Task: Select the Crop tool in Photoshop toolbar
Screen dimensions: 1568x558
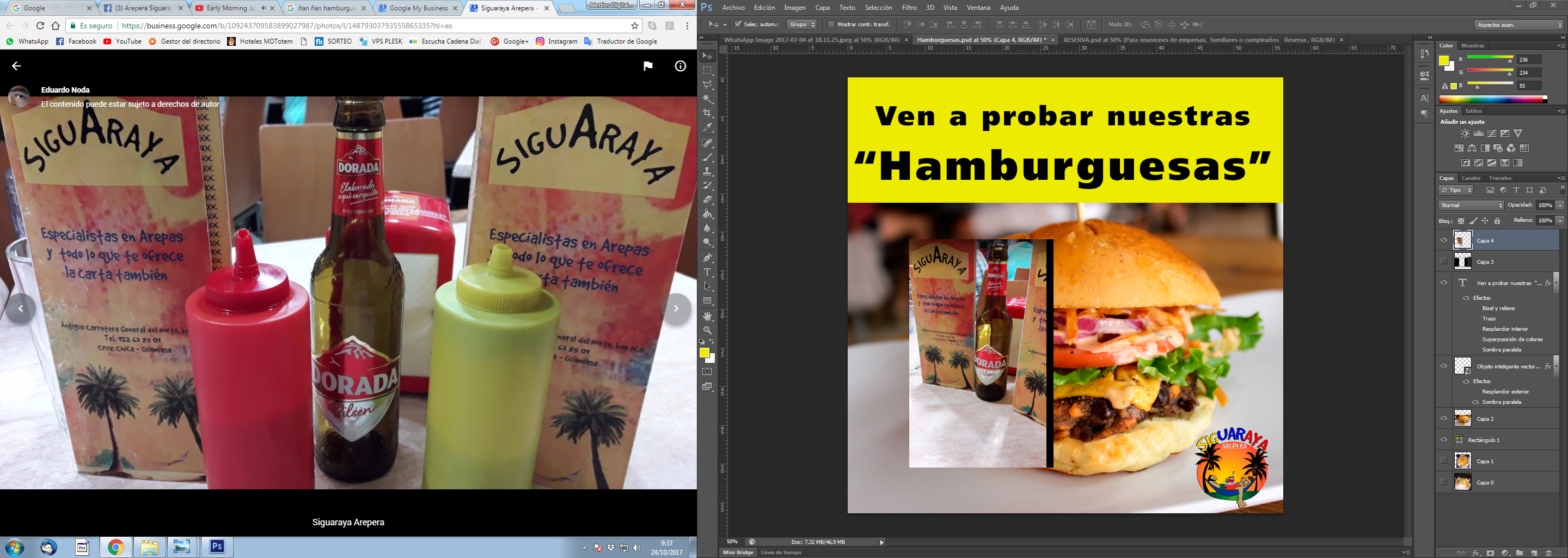Action: coord(707,113)
